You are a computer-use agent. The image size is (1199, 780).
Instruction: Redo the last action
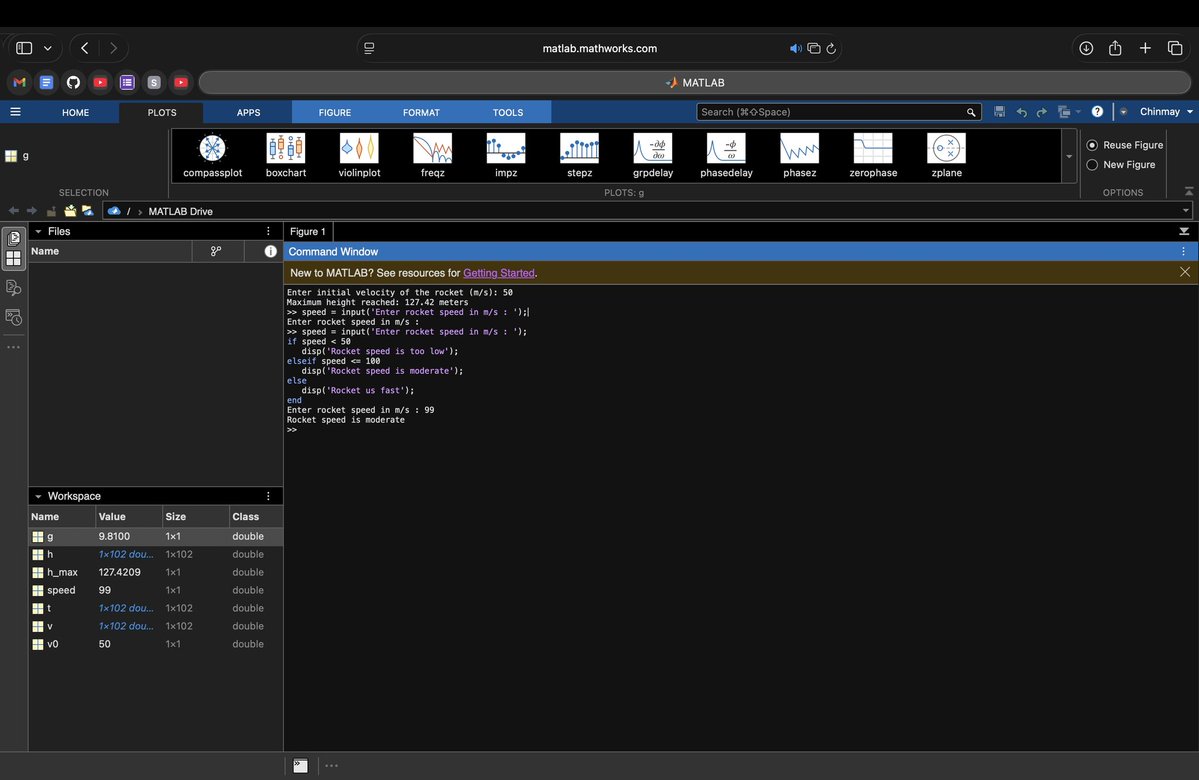click(1041, 112)
